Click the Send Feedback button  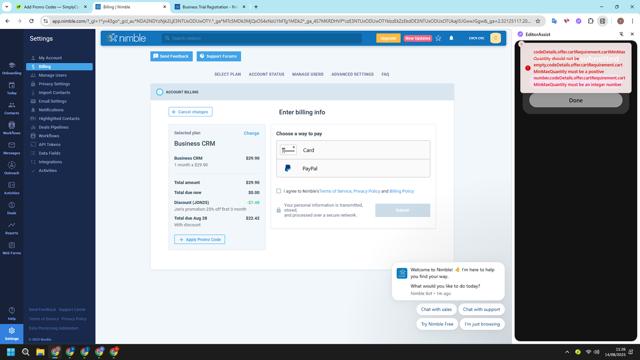(171, 56)
